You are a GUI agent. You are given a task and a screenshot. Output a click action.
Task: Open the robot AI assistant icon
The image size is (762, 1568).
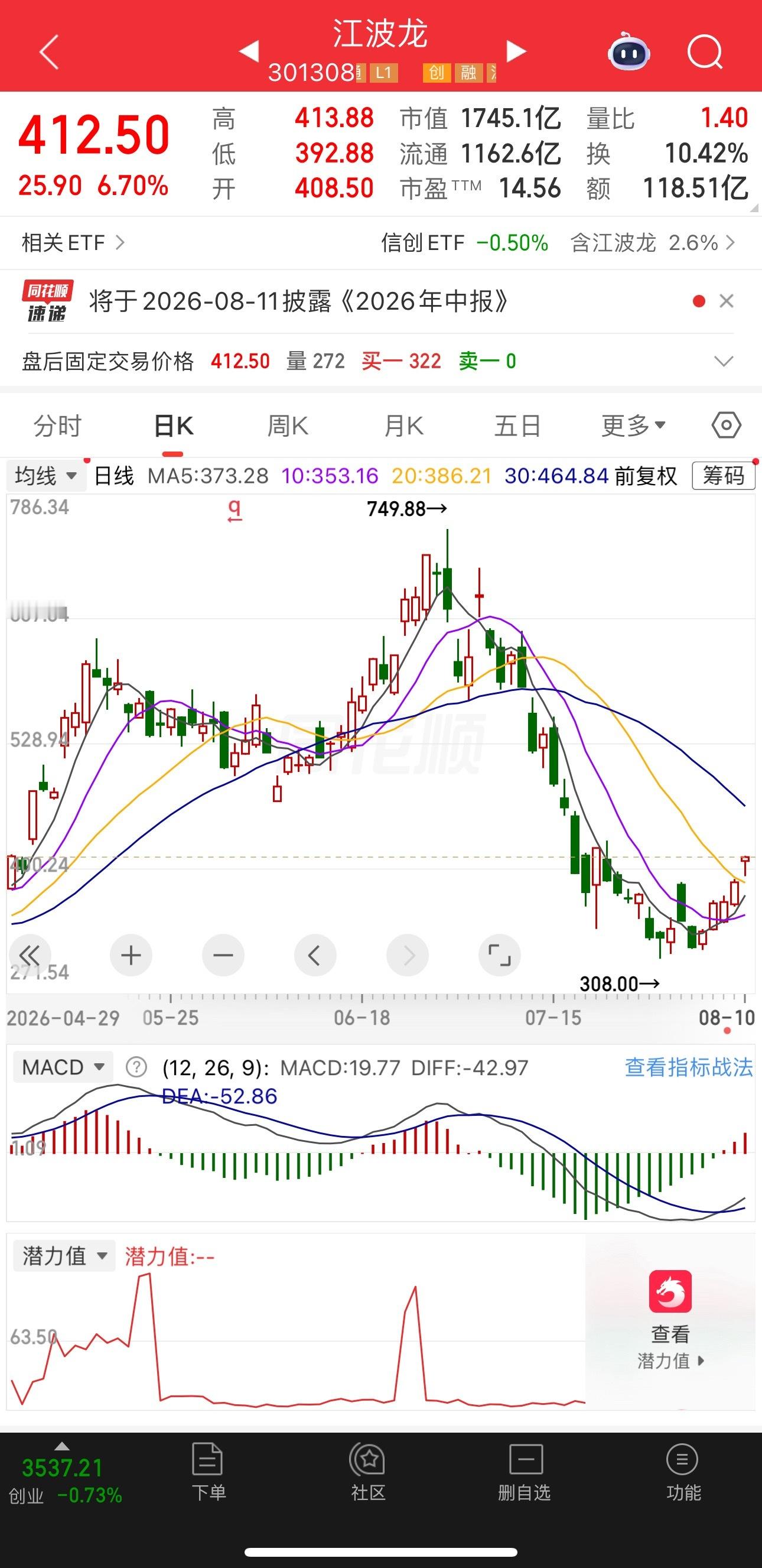[629, 53]
